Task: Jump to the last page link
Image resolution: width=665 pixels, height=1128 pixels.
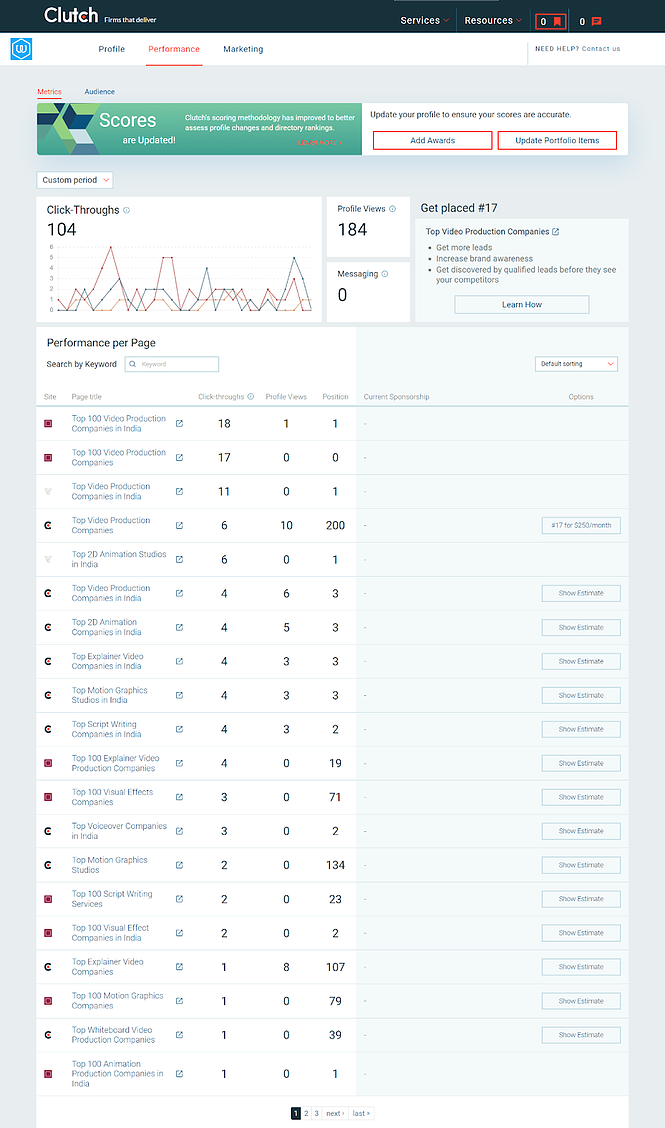Action: tap(361, 1113)
